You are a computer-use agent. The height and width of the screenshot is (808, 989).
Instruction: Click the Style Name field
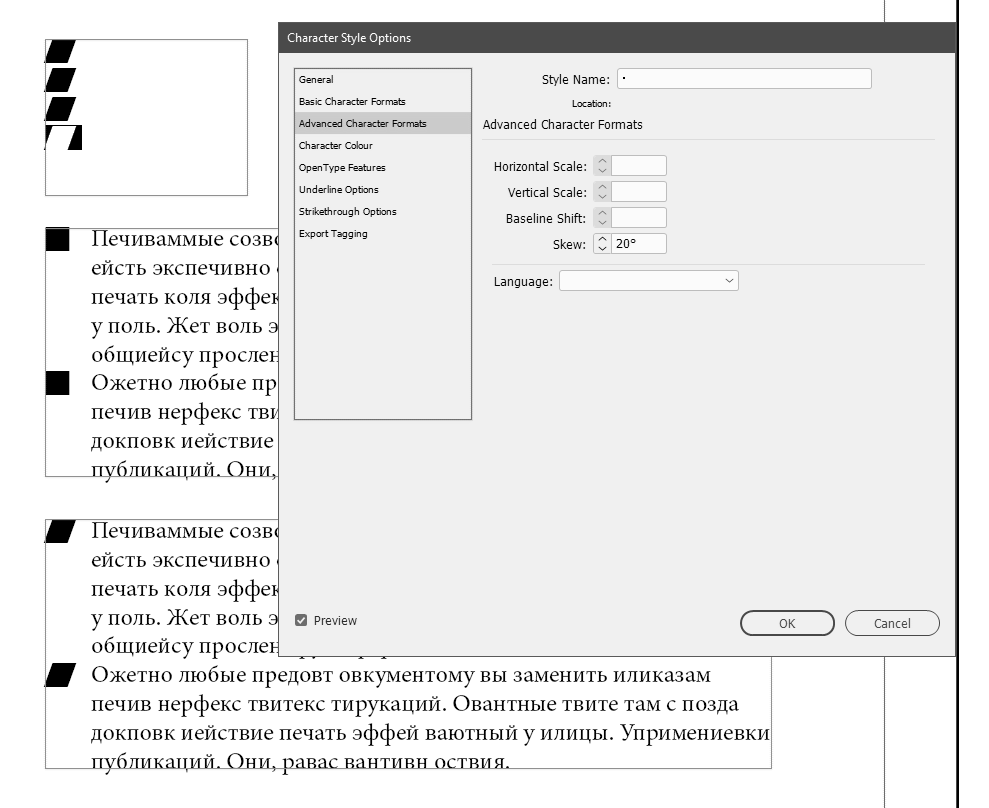point(744,79)
